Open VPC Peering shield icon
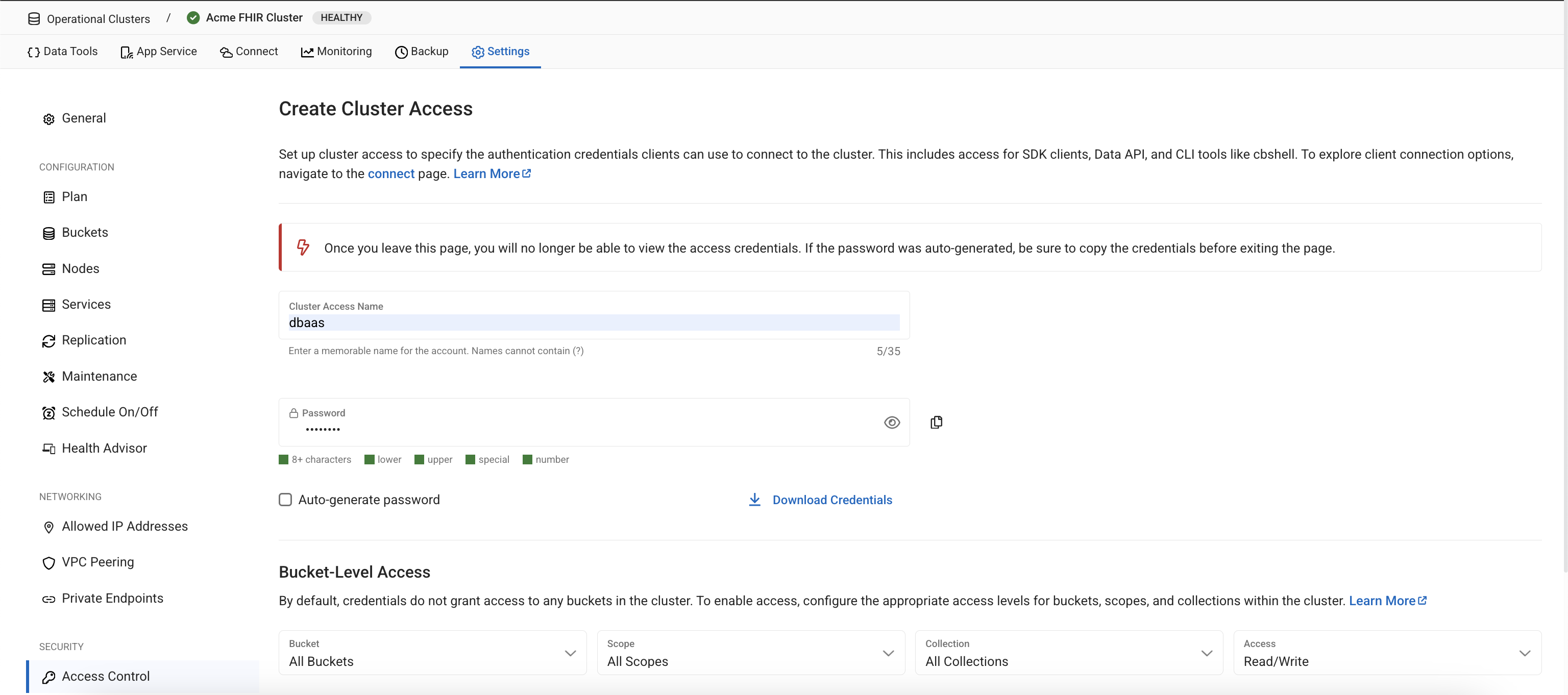Screen dimensions: 1568x695 pyautogui.click(x=48, y=562)
